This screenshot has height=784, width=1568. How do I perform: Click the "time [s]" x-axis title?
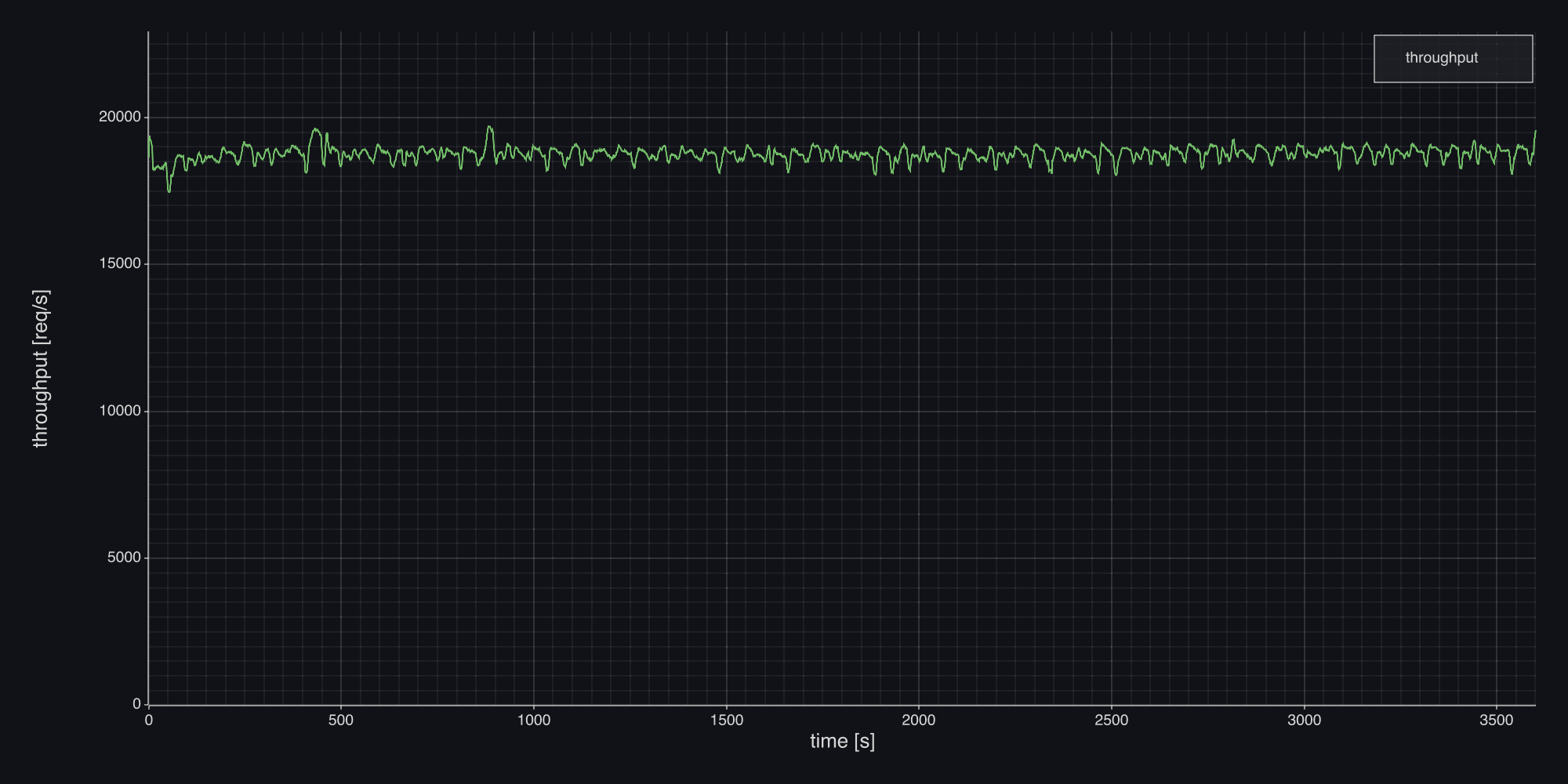click(842, 741)
